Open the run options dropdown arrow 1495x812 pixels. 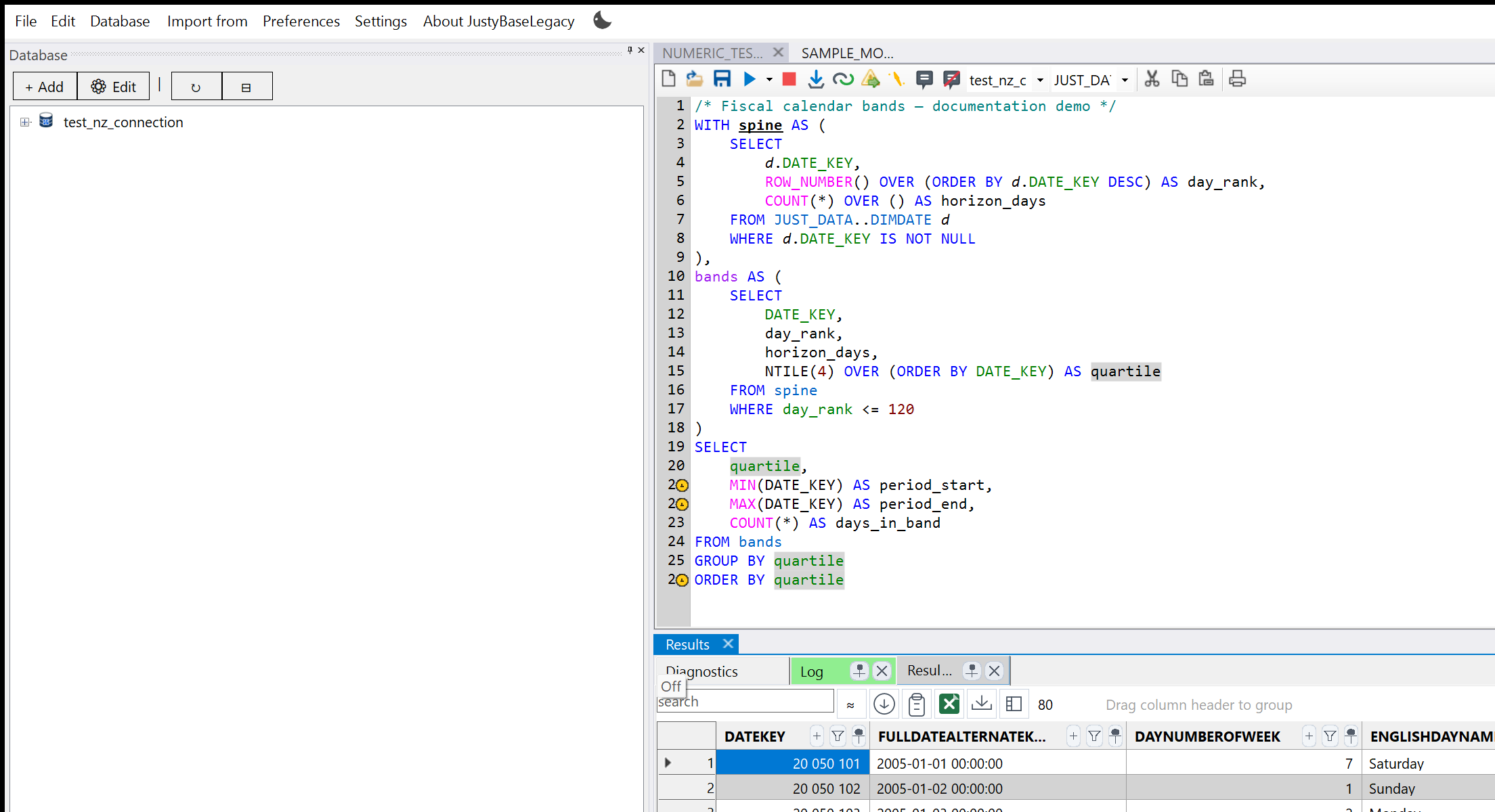(x=769, y=80)
